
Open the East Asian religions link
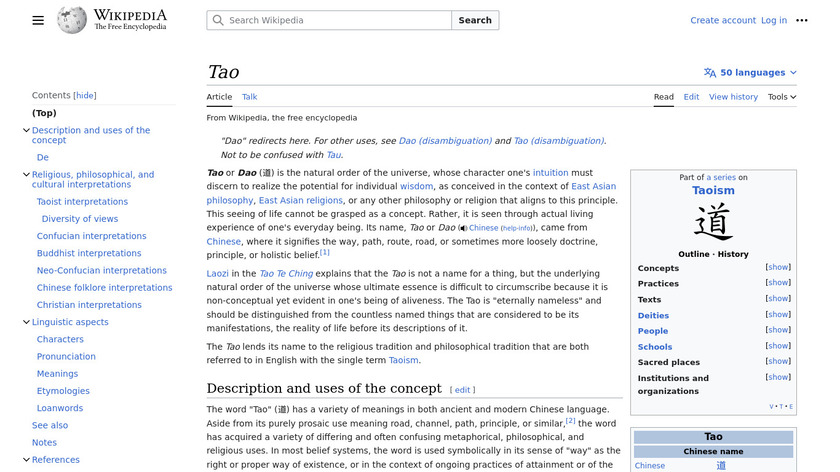pyautogui.click(x=301, y=200)
